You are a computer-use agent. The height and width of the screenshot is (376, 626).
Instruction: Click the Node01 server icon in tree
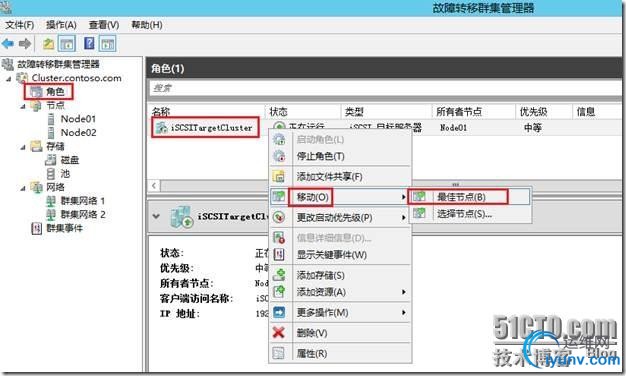51,119
